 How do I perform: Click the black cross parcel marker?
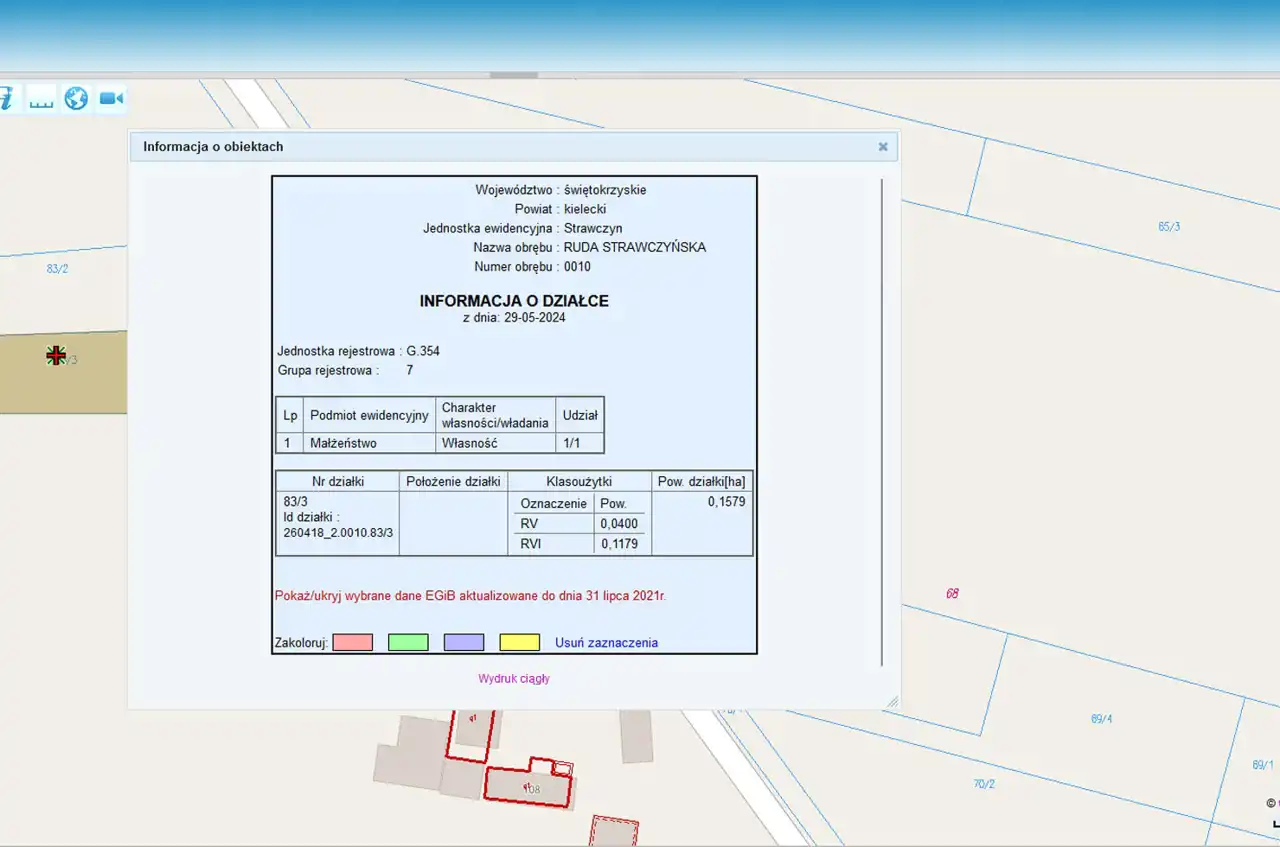(x=56, y=356)
